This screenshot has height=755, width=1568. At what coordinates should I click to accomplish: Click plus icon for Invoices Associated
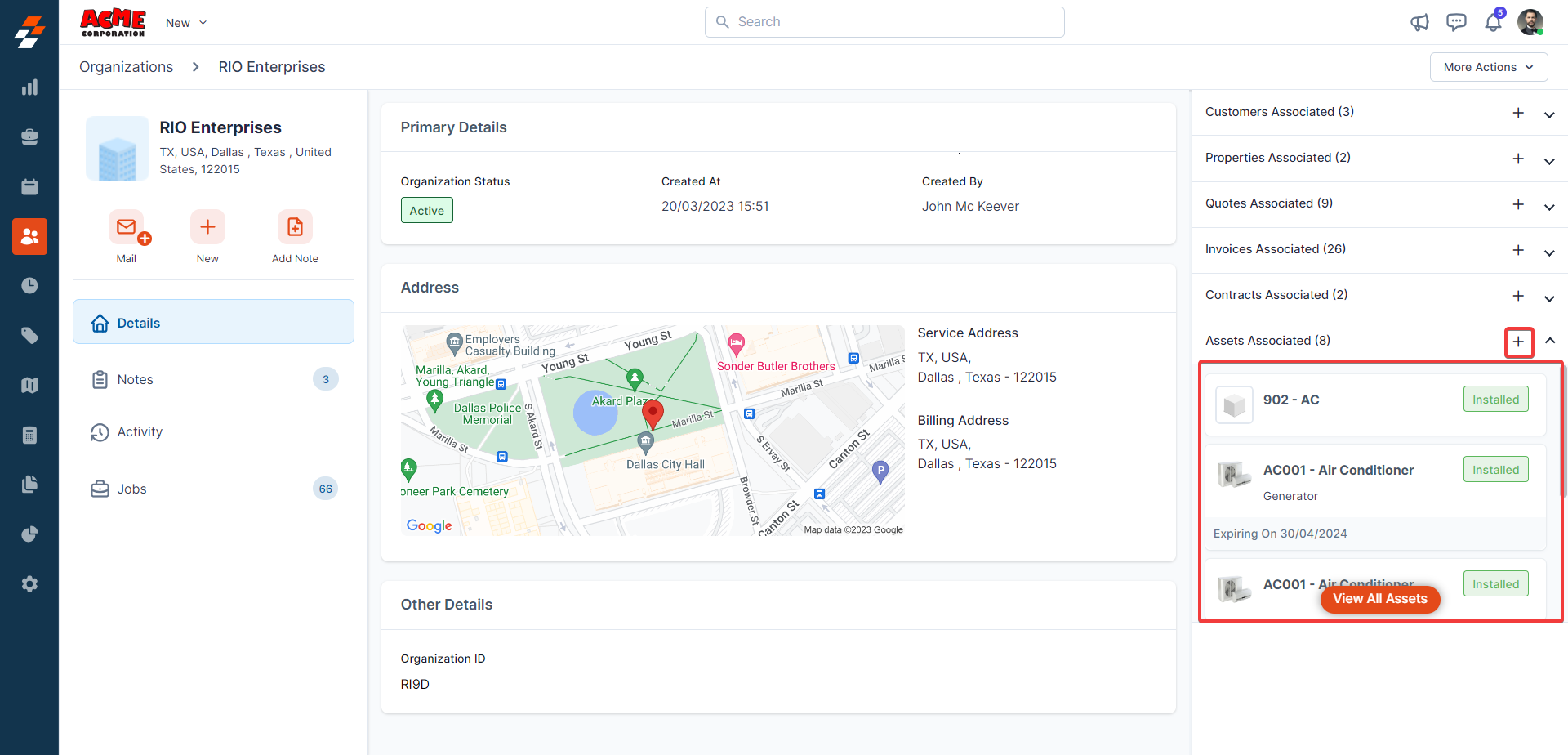[x=1518, y=250]
